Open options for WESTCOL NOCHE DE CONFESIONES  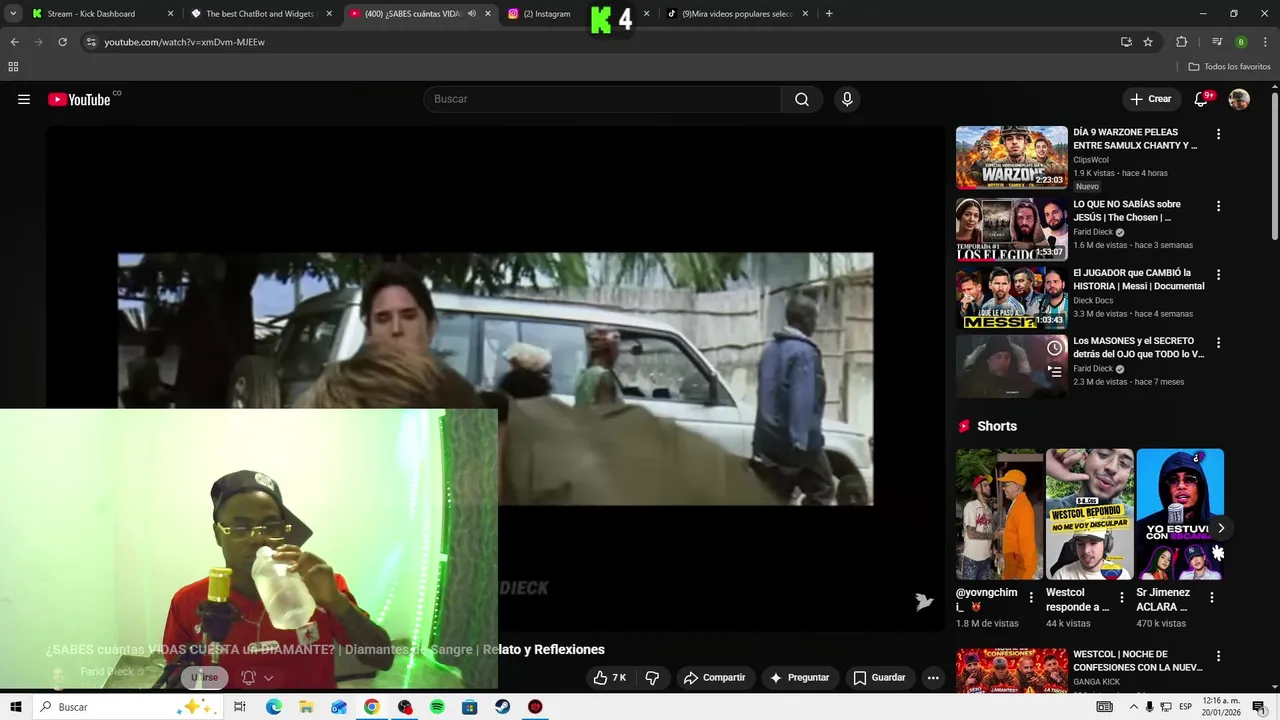pos(1218,656)
